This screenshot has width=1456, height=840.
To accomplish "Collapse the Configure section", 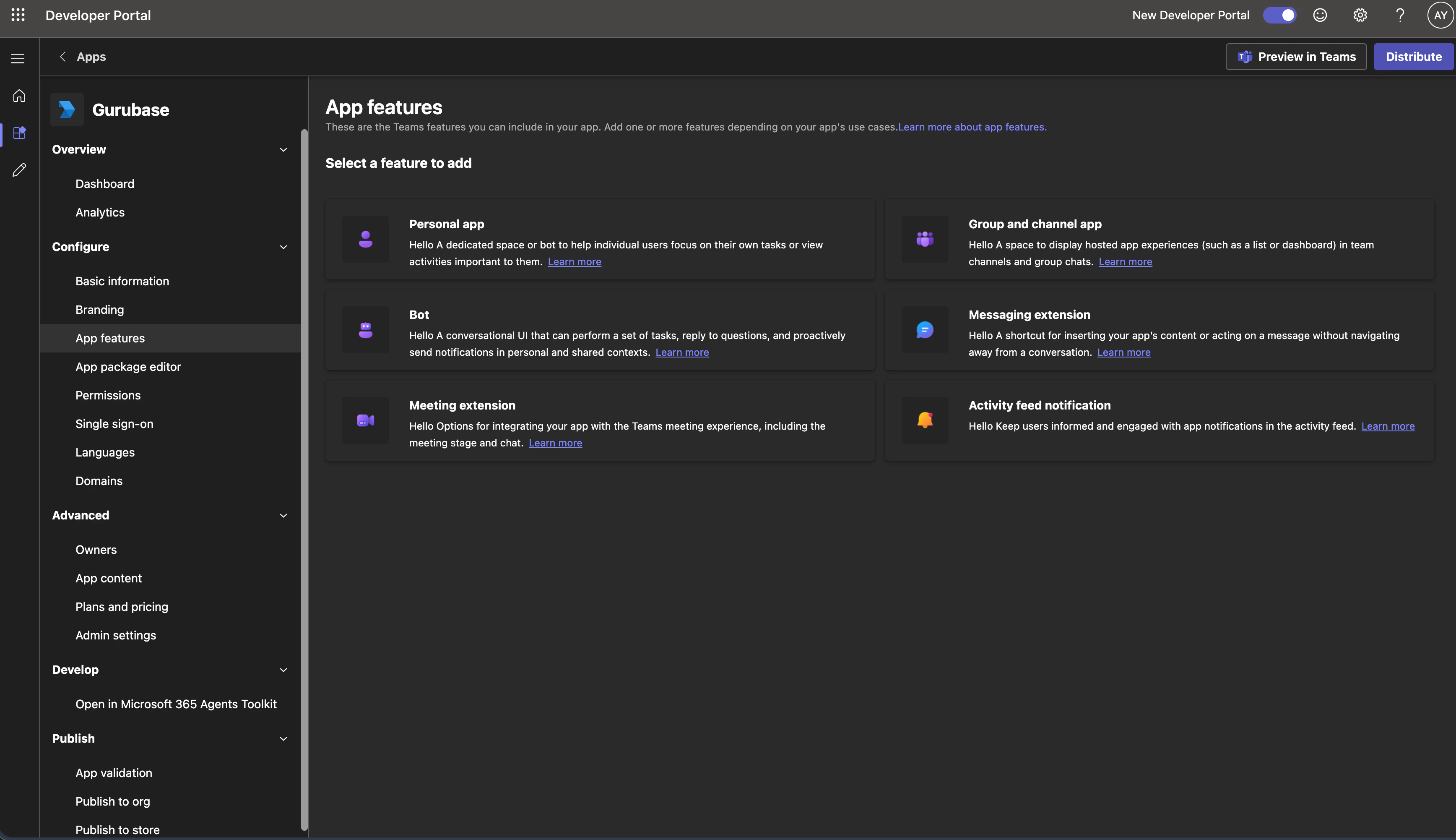I will point(283,247).
